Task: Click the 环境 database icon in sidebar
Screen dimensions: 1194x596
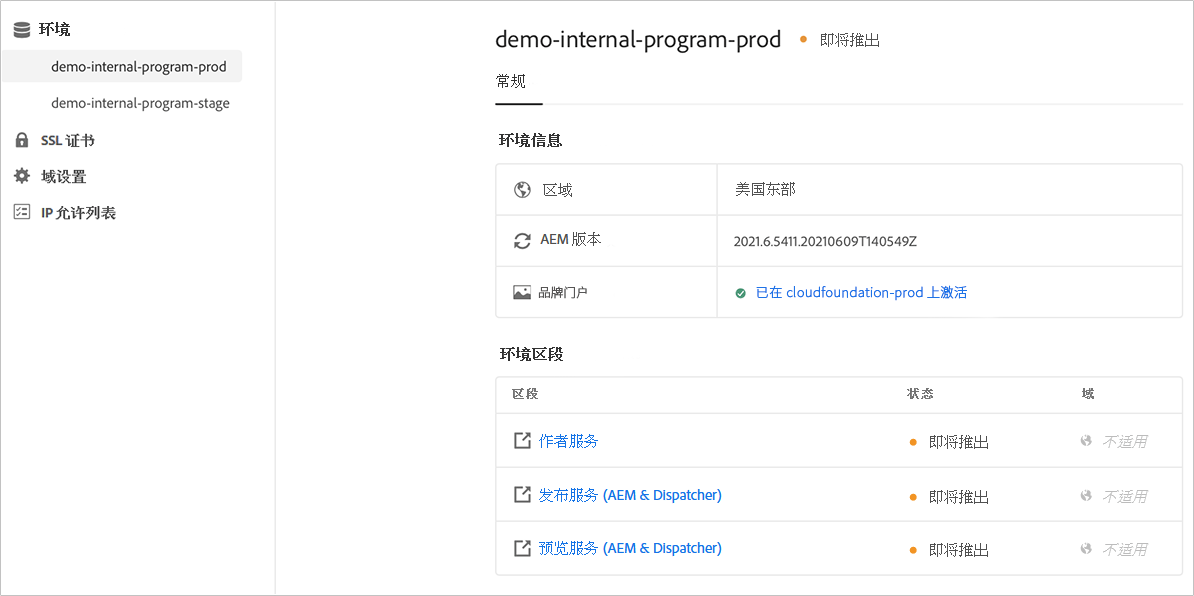Action: click(x=22, y=29)
